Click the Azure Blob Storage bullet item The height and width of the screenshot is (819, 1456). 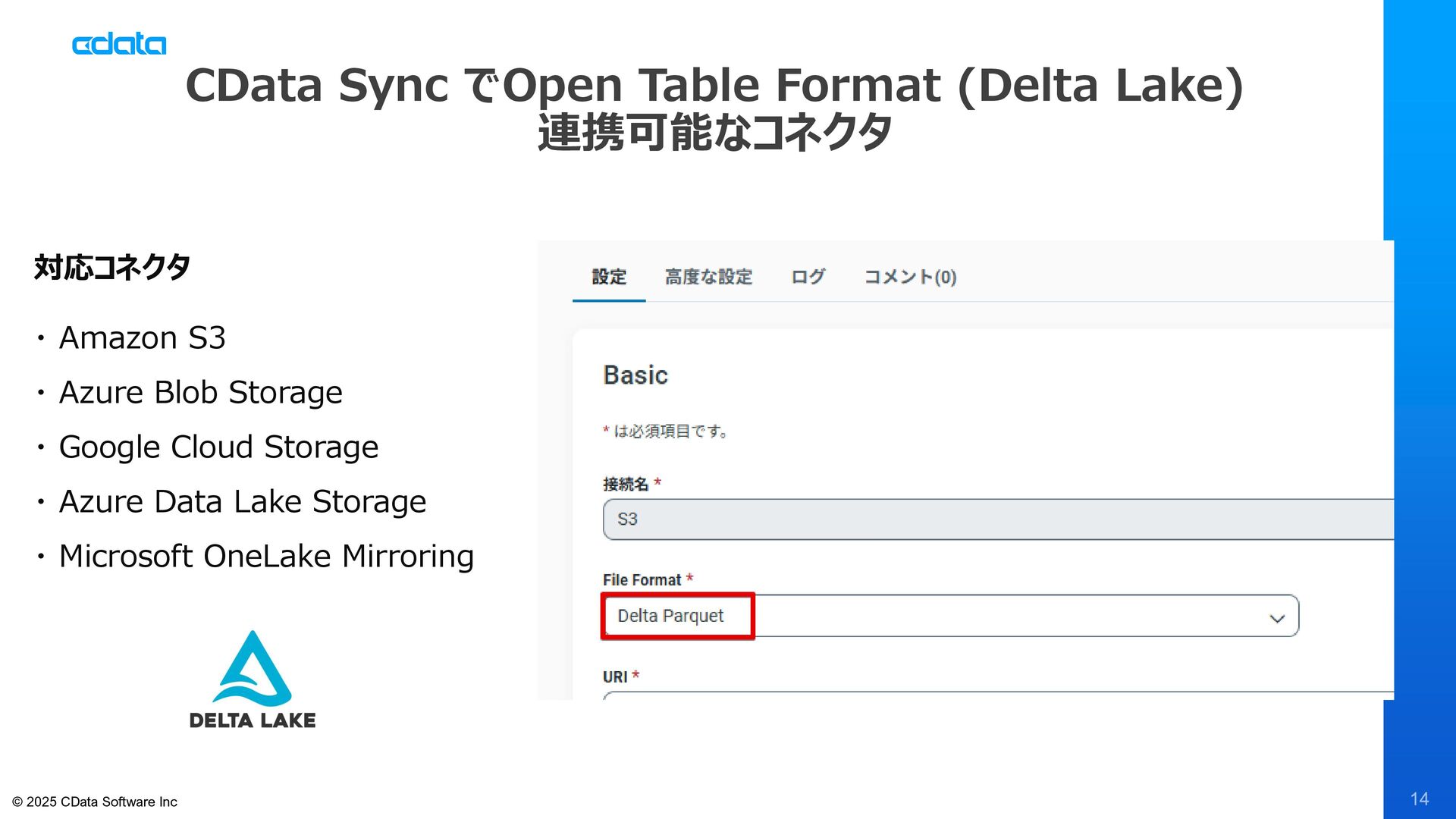[201, 393]
